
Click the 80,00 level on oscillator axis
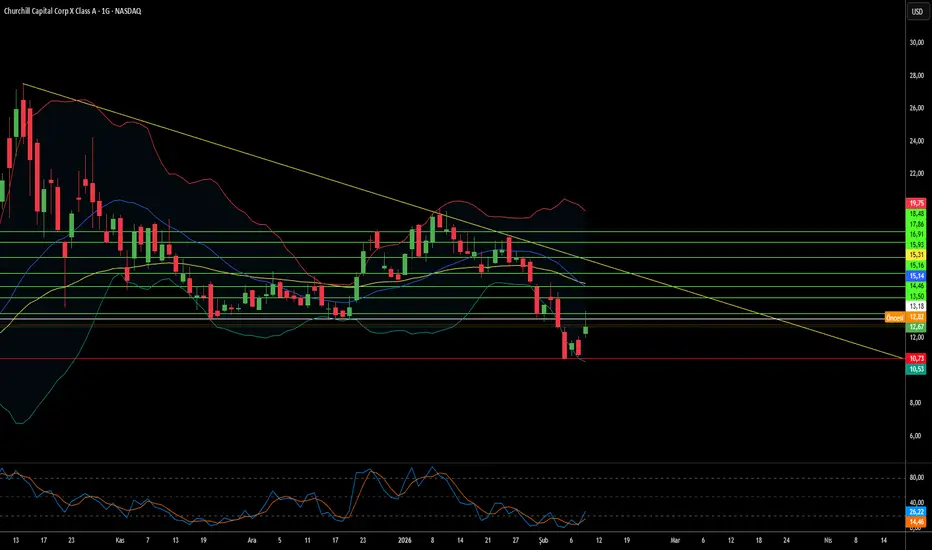pyautogui.click(x=915, y=478)
